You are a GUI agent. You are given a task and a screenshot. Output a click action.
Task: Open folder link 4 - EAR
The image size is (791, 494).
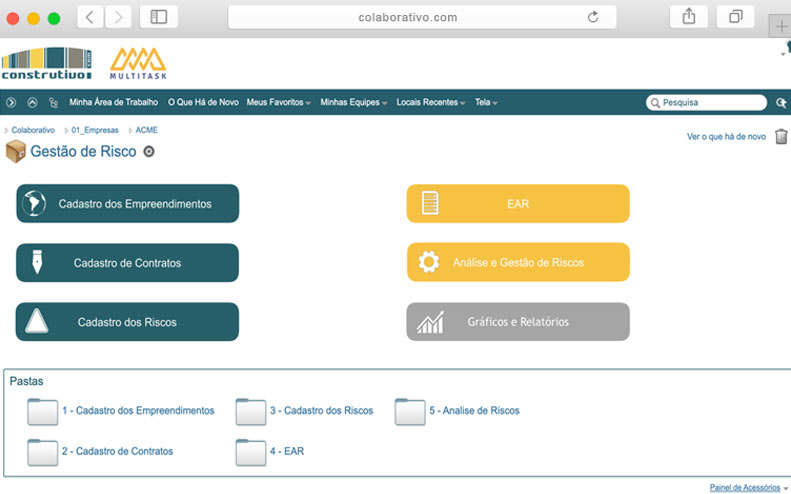pyautogui.click(x=287, y=451)
